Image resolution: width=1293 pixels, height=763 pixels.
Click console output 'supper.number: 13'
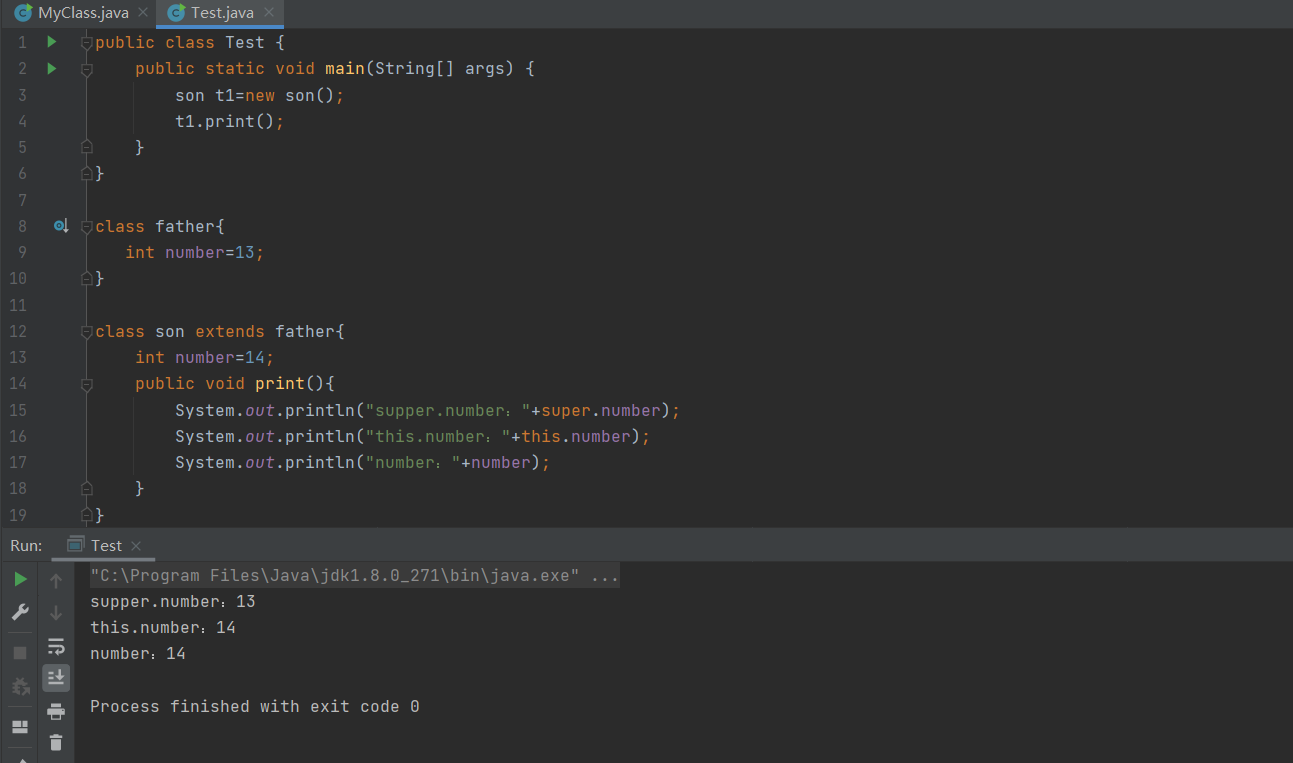click(x=173, y=602)
